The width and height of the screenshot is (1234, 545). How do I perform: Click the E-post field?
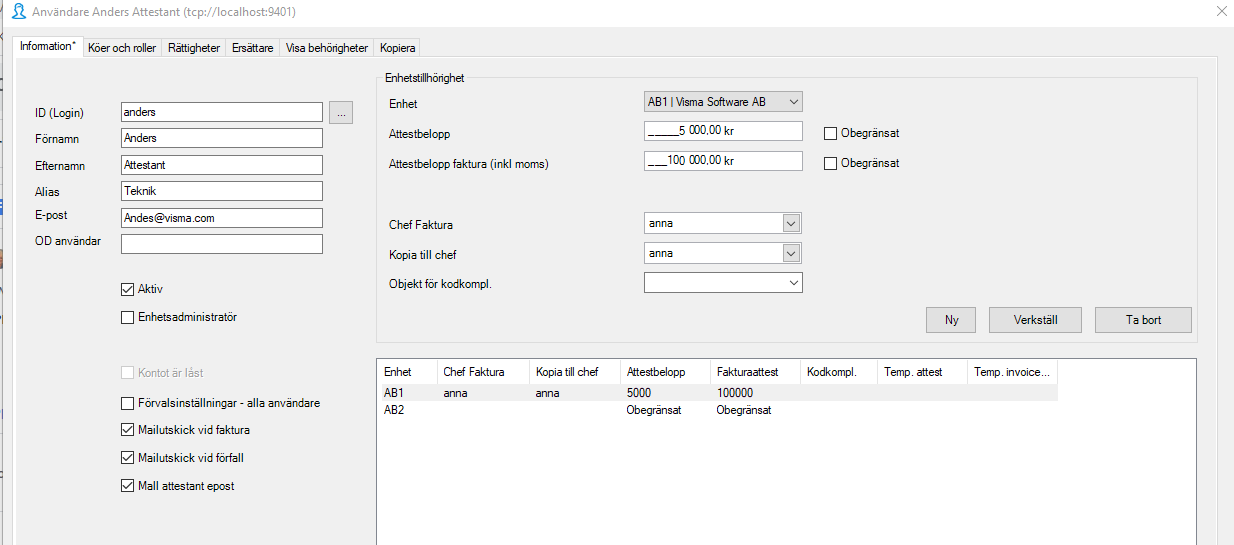click(222, 217)
